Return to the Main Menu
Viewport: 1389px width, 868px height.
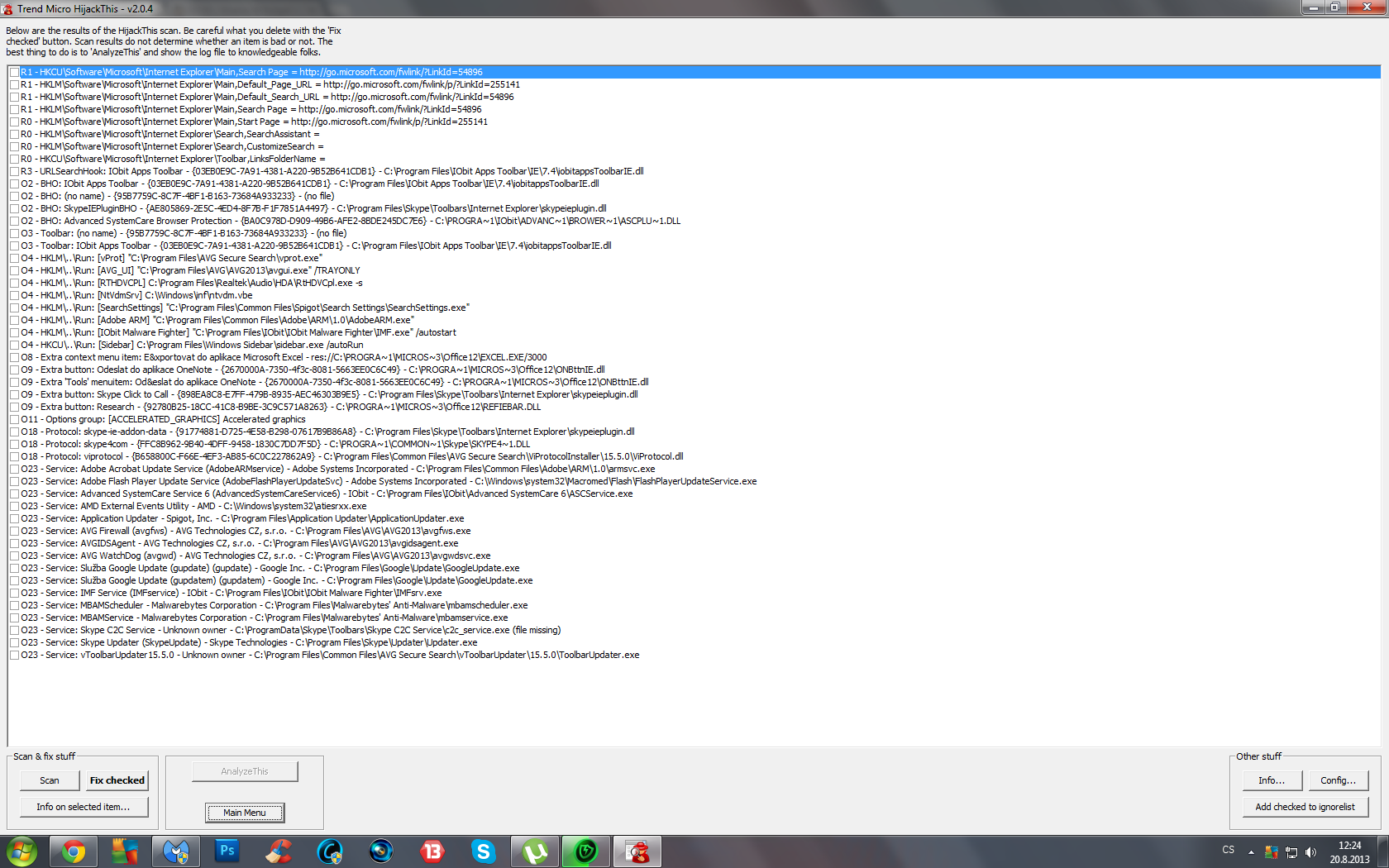click(245, 813)
